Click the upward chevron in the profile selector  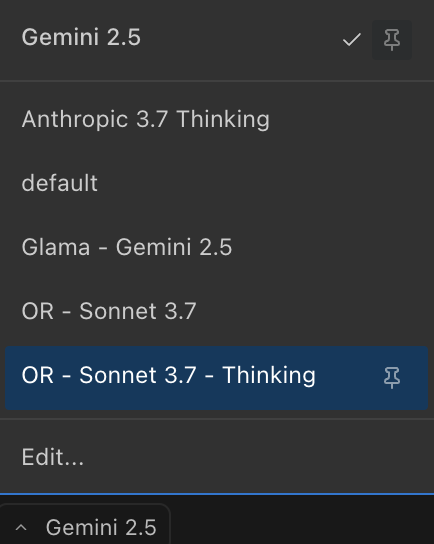21,528
